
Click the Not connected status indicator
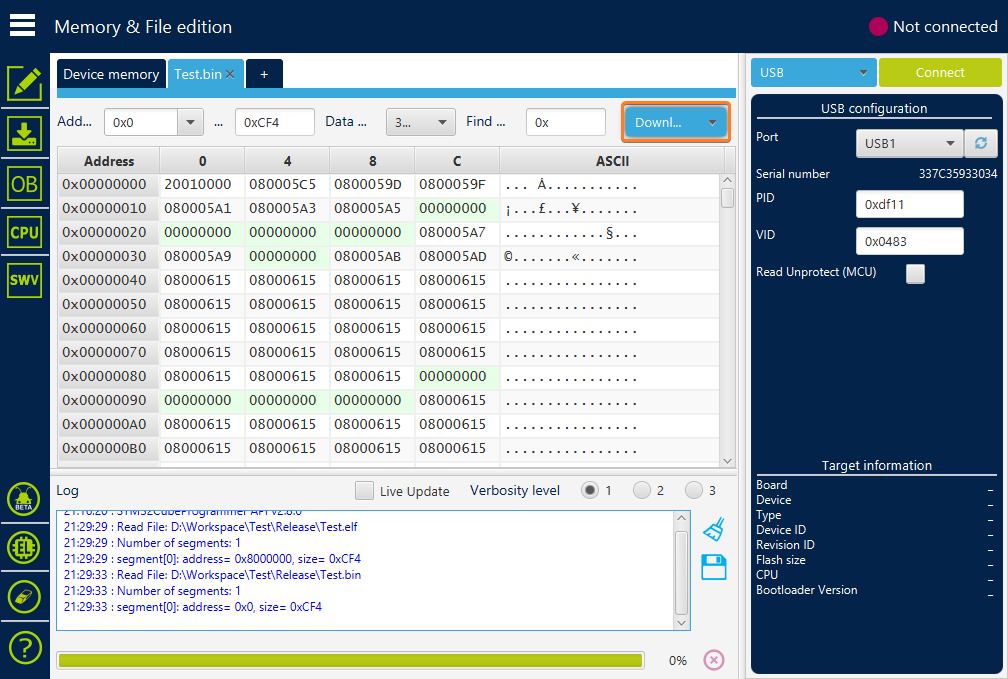point(933,26)
